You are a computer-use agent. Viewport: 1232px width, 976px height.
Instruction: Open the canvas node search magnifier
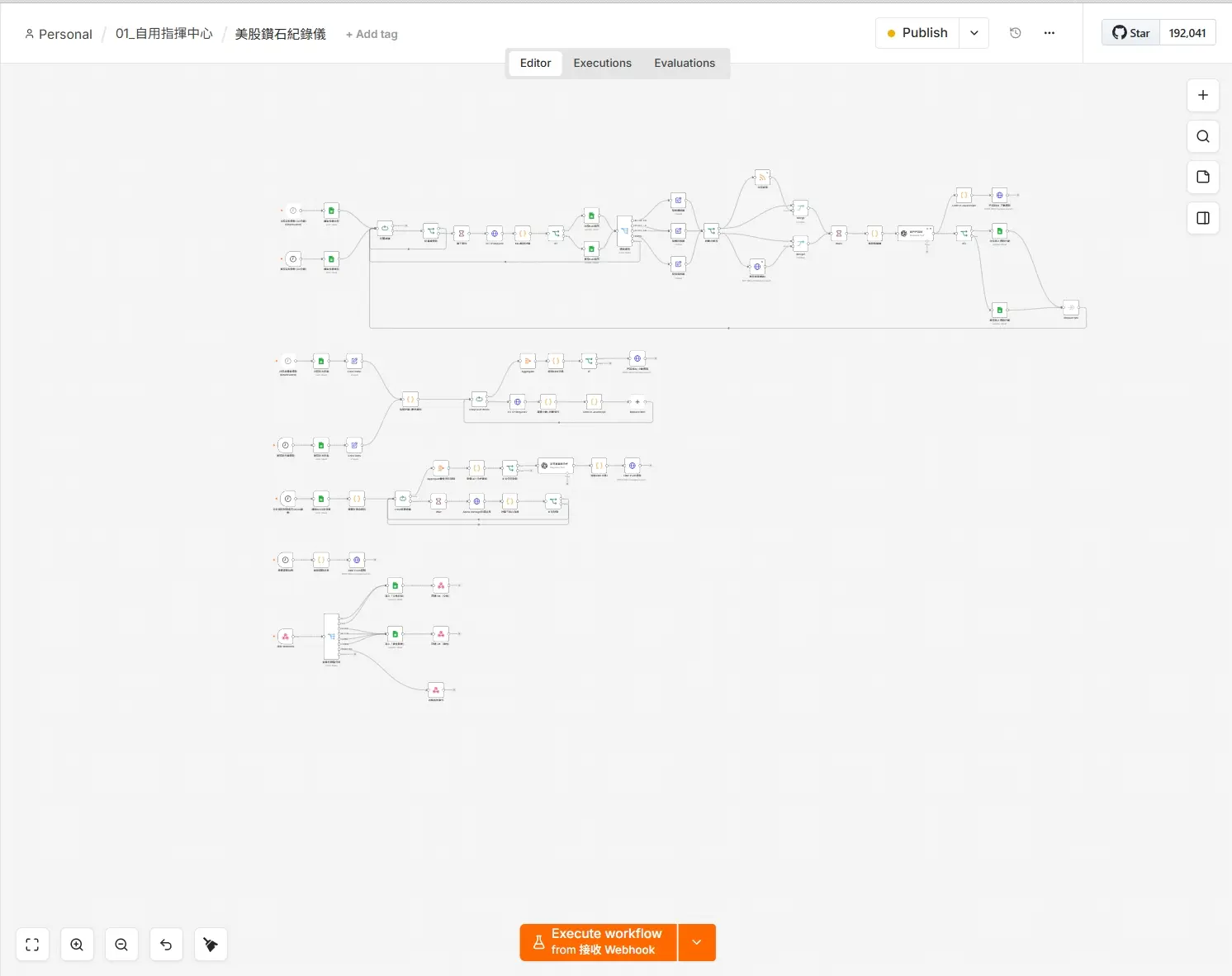tap(1203, 136)
